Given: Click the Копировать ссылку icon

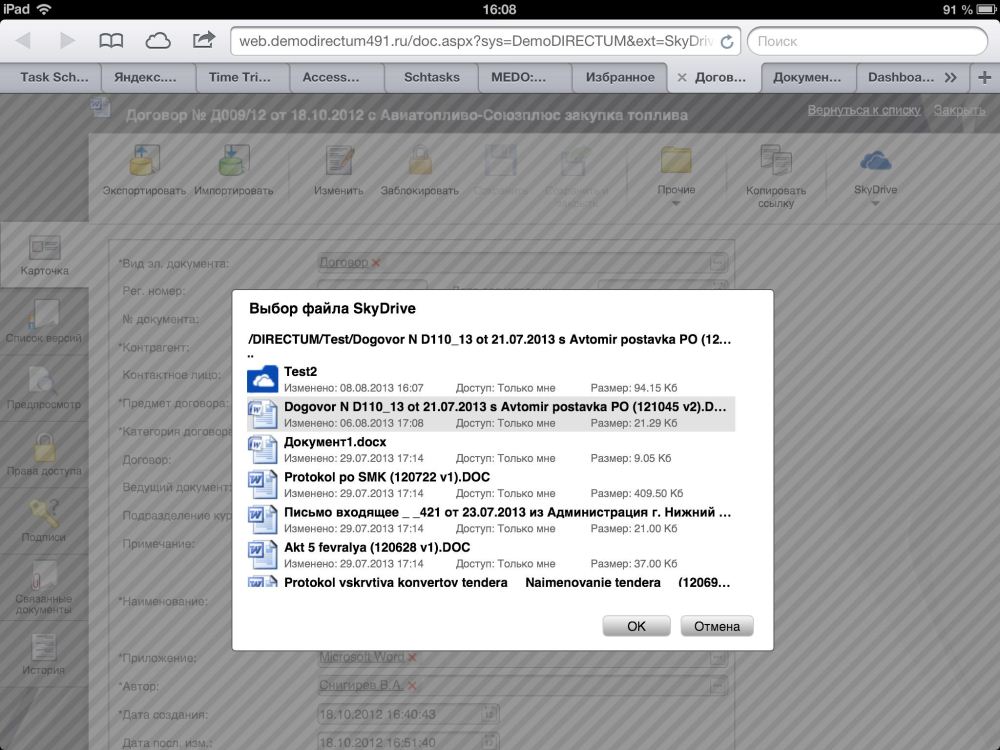Looking at the screenshot, I should tap(776, 159).
